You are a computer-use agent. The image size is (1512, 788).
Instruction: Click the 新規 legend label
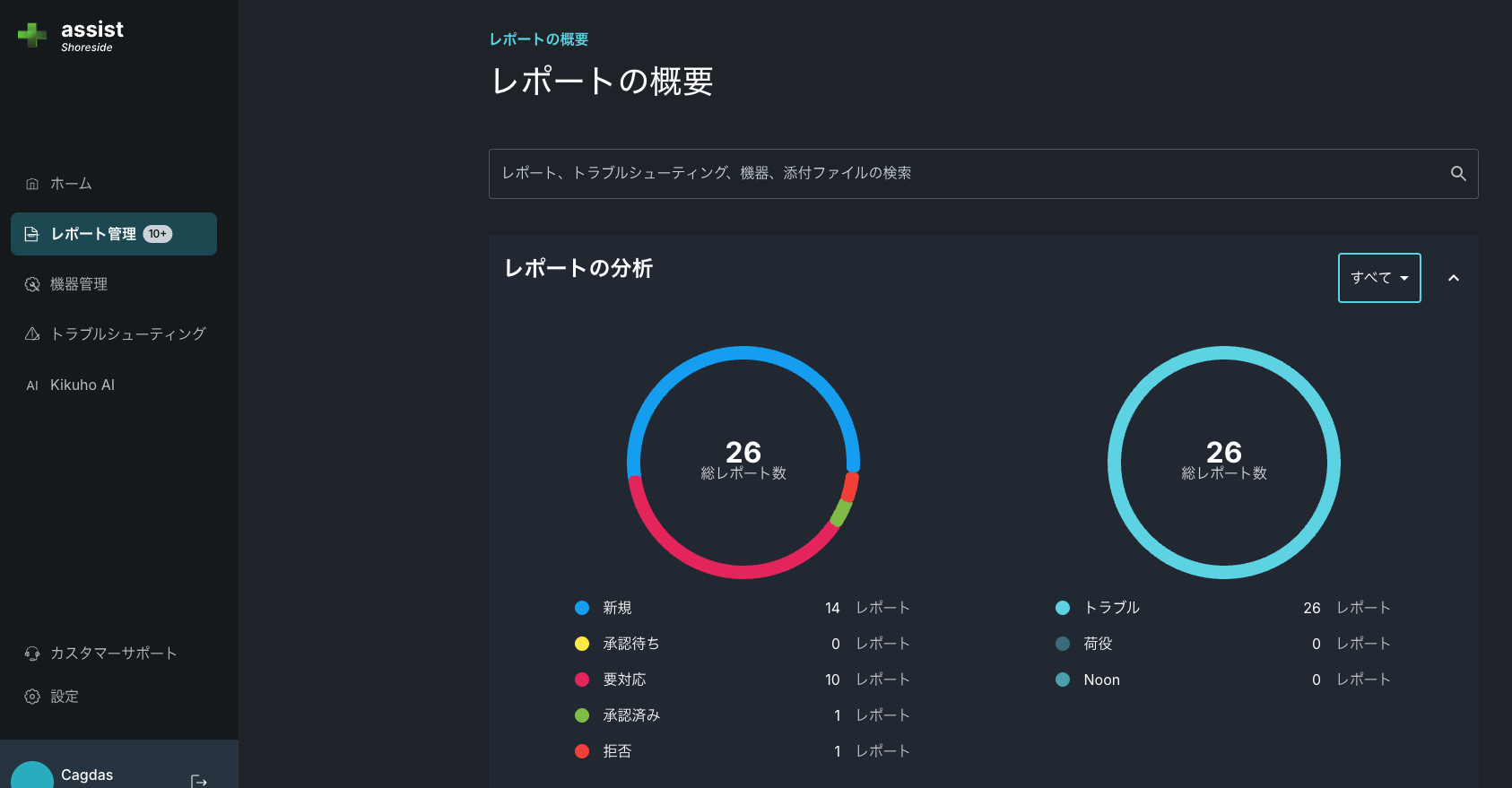[618, 608]
